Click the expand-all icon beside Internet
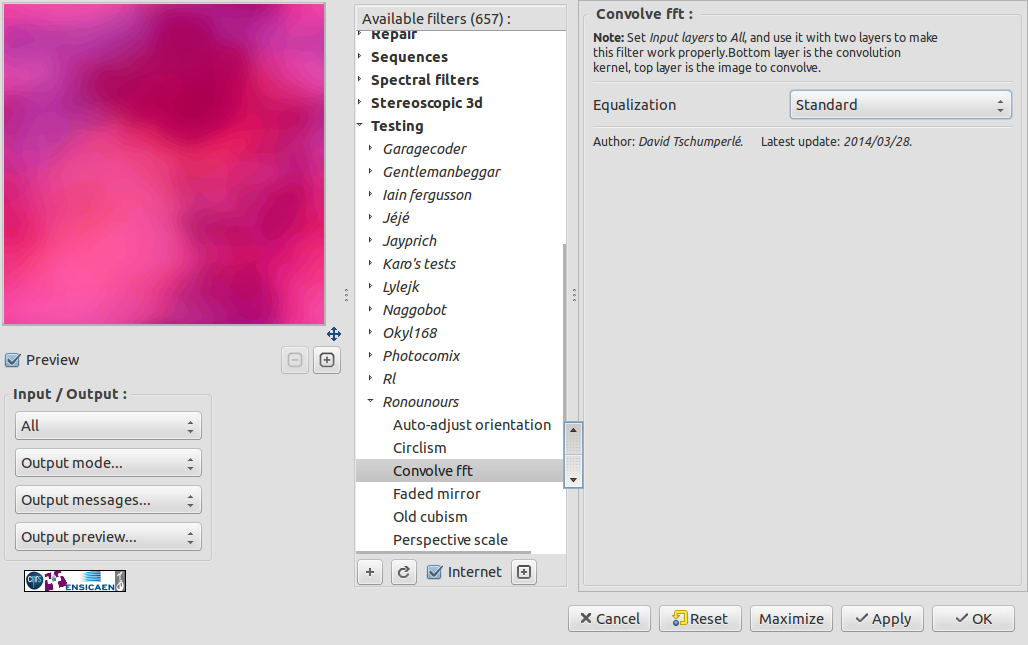The image size is (1028, 645). 524,572
